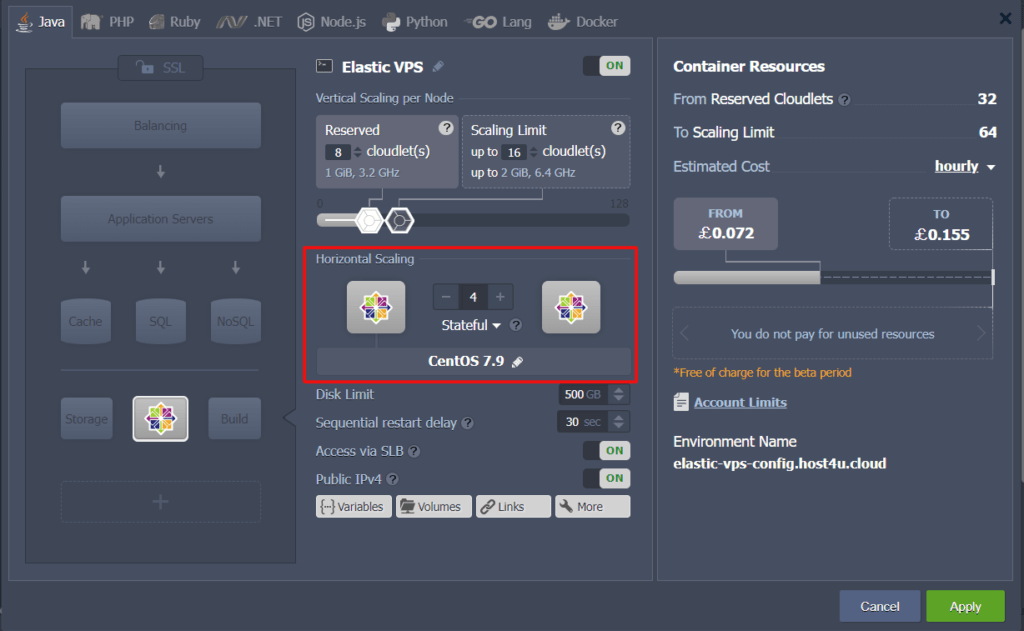Open the PHP tab

click(108, 22)
